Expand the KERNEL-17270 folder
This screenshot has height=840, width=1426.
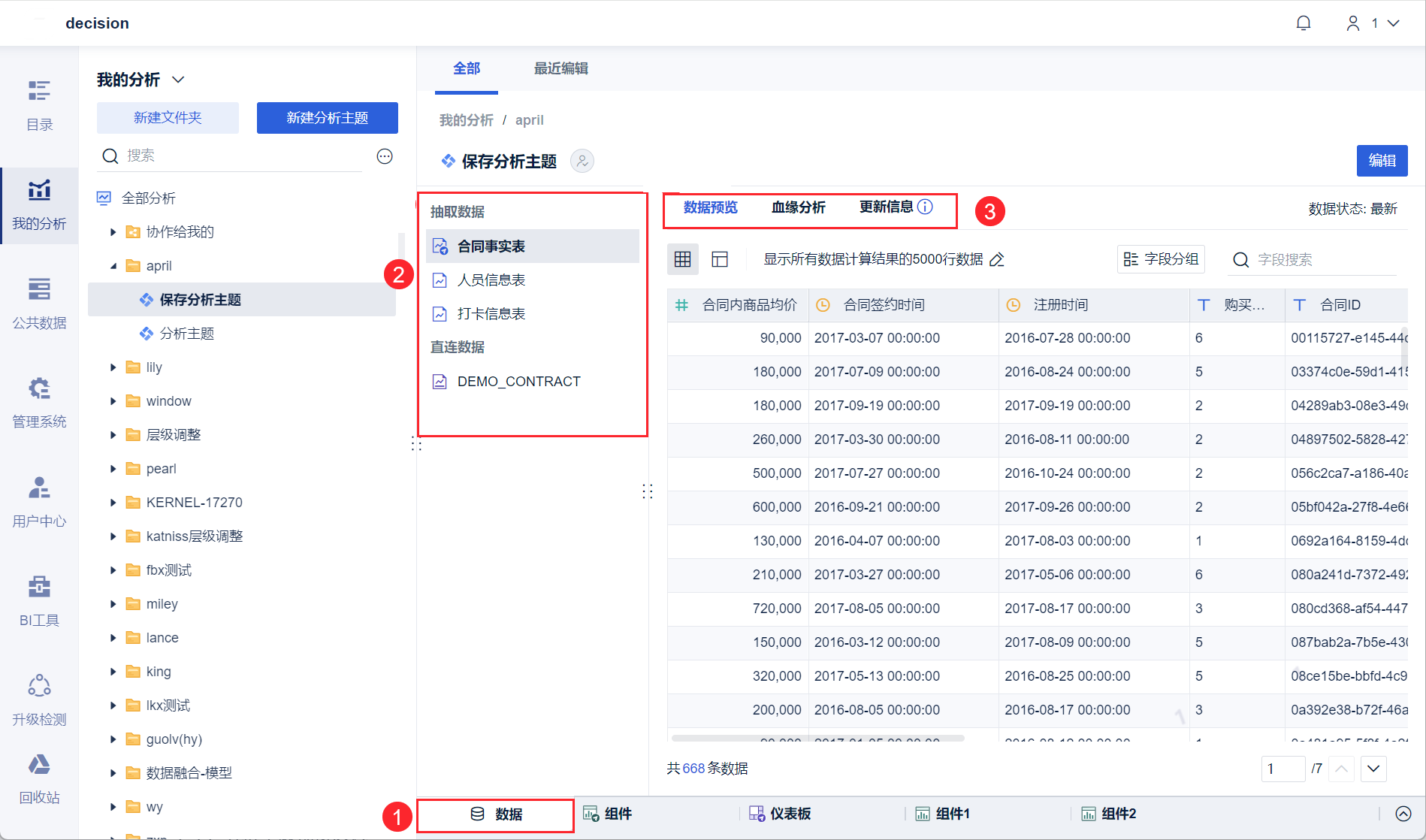click(113, 503)
